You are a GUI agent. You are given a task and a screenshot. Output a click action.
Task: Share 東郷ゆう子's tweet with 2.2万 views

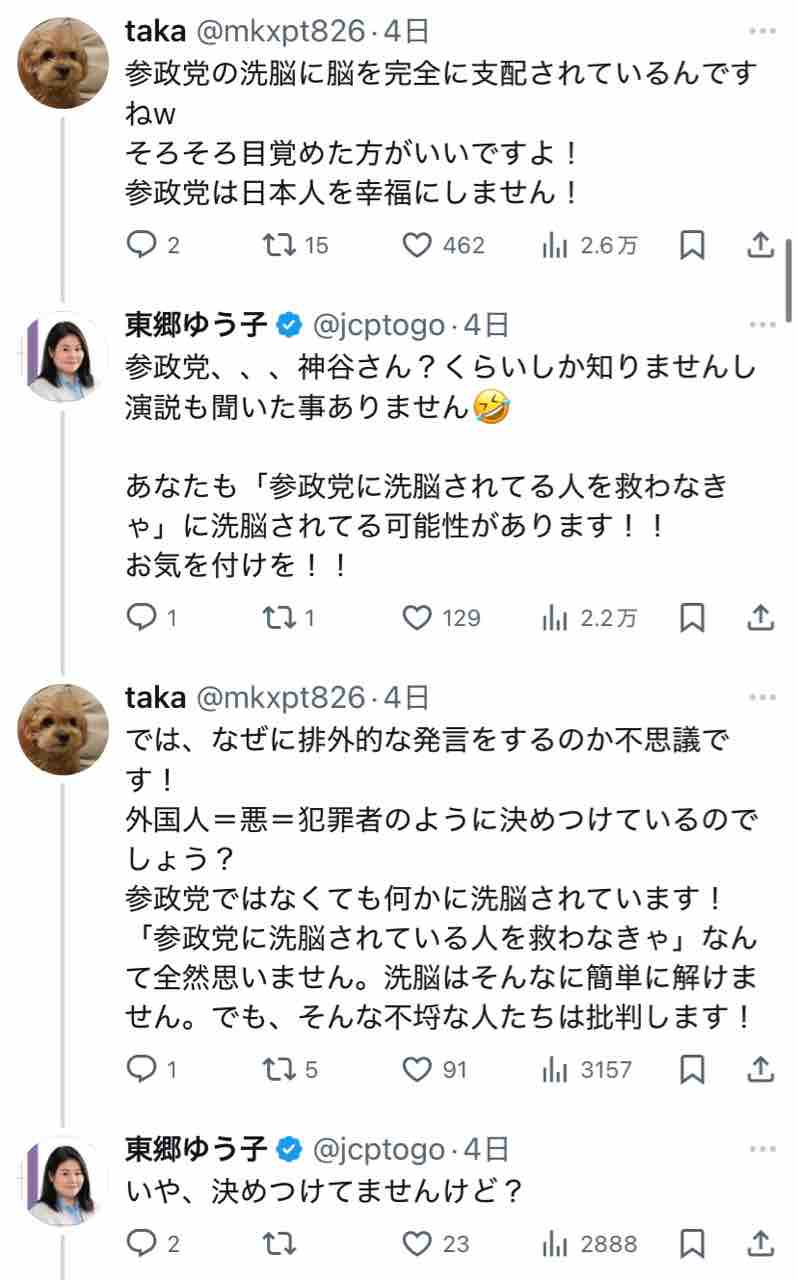(x=760, y=619)
